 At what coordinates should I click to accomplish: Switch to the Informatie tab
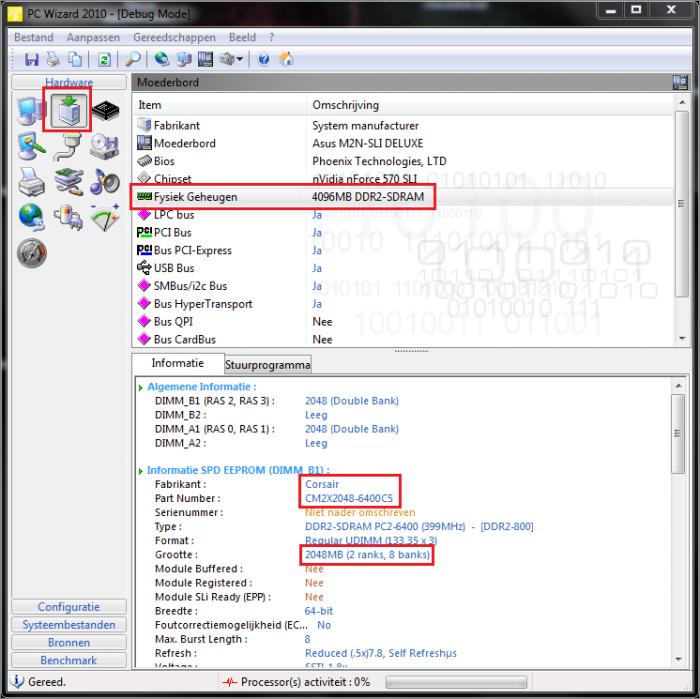click(178, 363)
